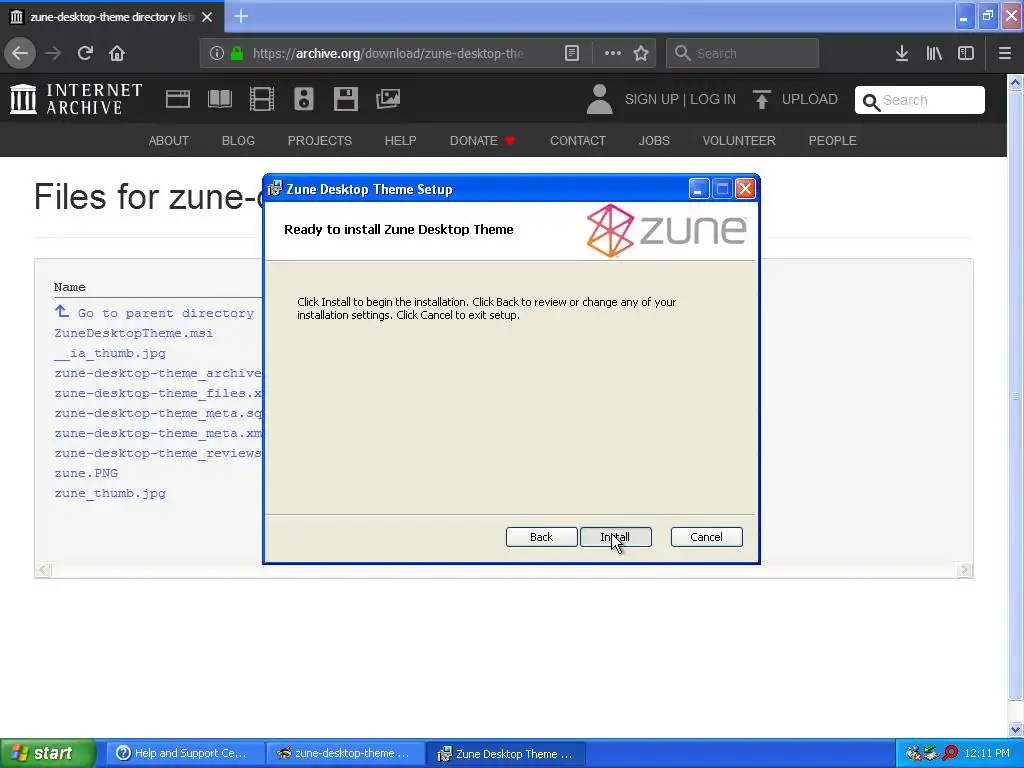Open Internet Archive web icon
The image size is (1024, 768).
click(x=178, y=99)
